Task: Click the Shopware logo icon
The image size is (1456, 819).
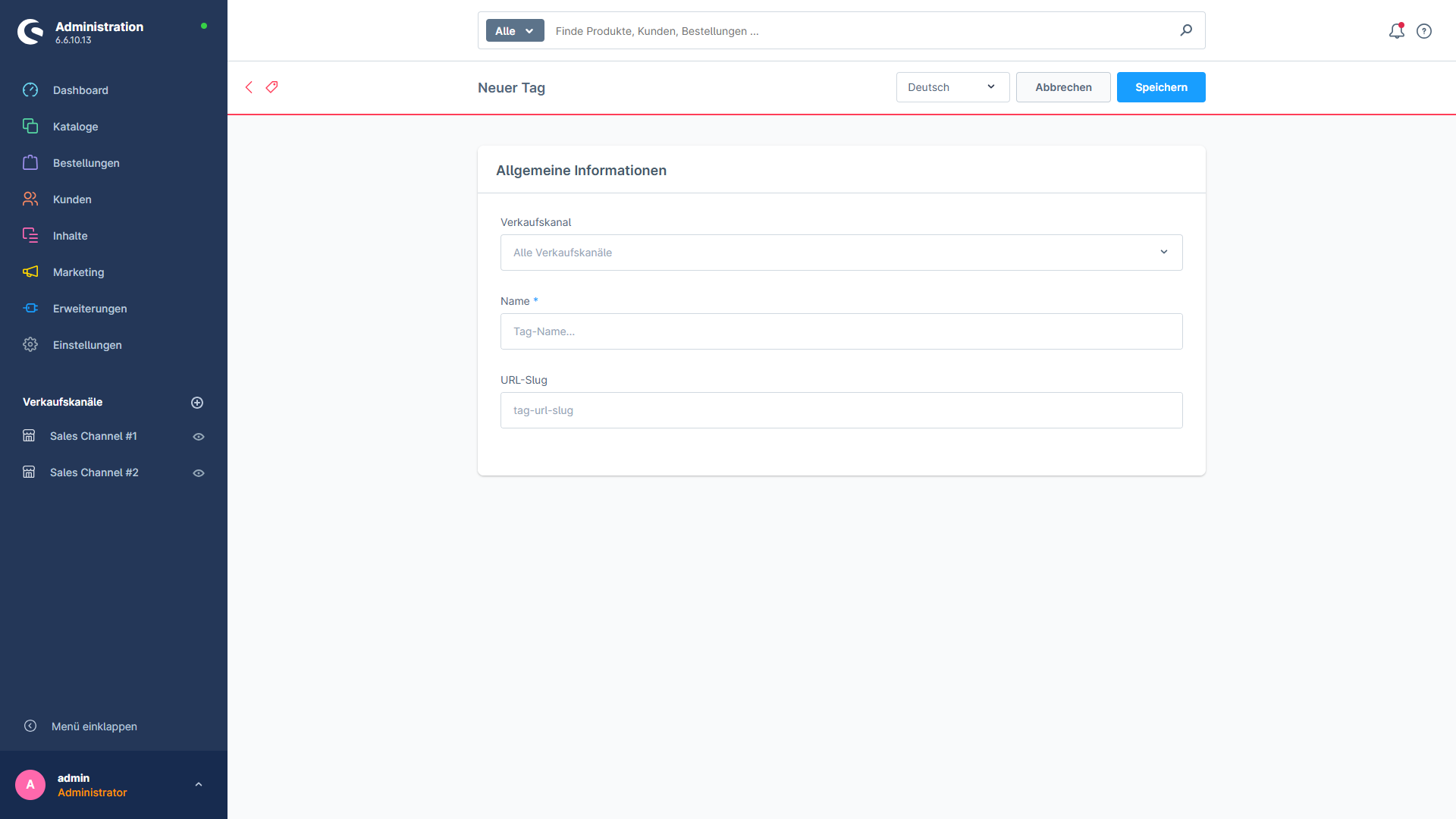Action: click(30, 32)
